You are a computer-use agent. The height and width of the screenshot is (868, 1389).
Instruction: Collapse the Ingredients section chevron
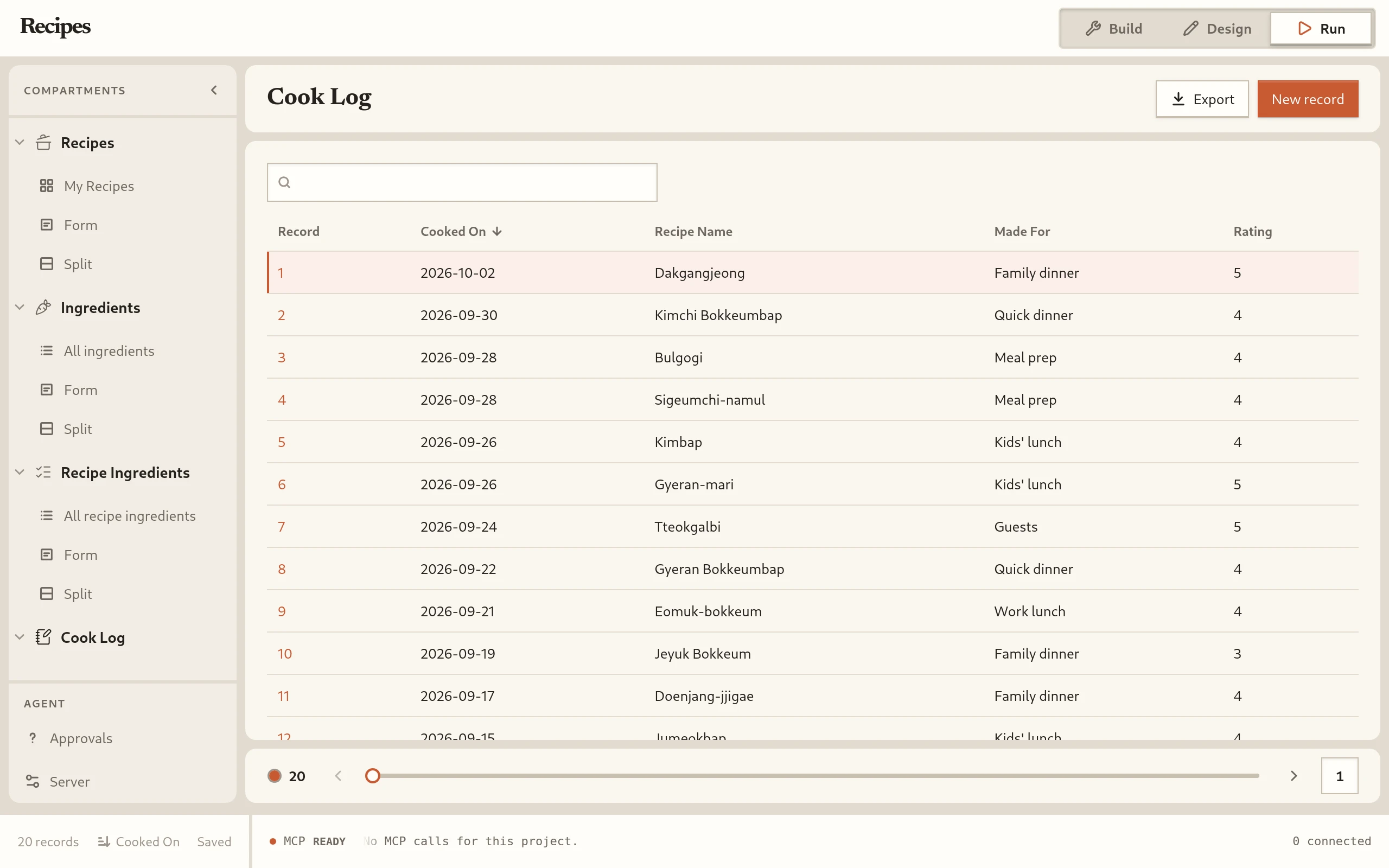[20, 307]
